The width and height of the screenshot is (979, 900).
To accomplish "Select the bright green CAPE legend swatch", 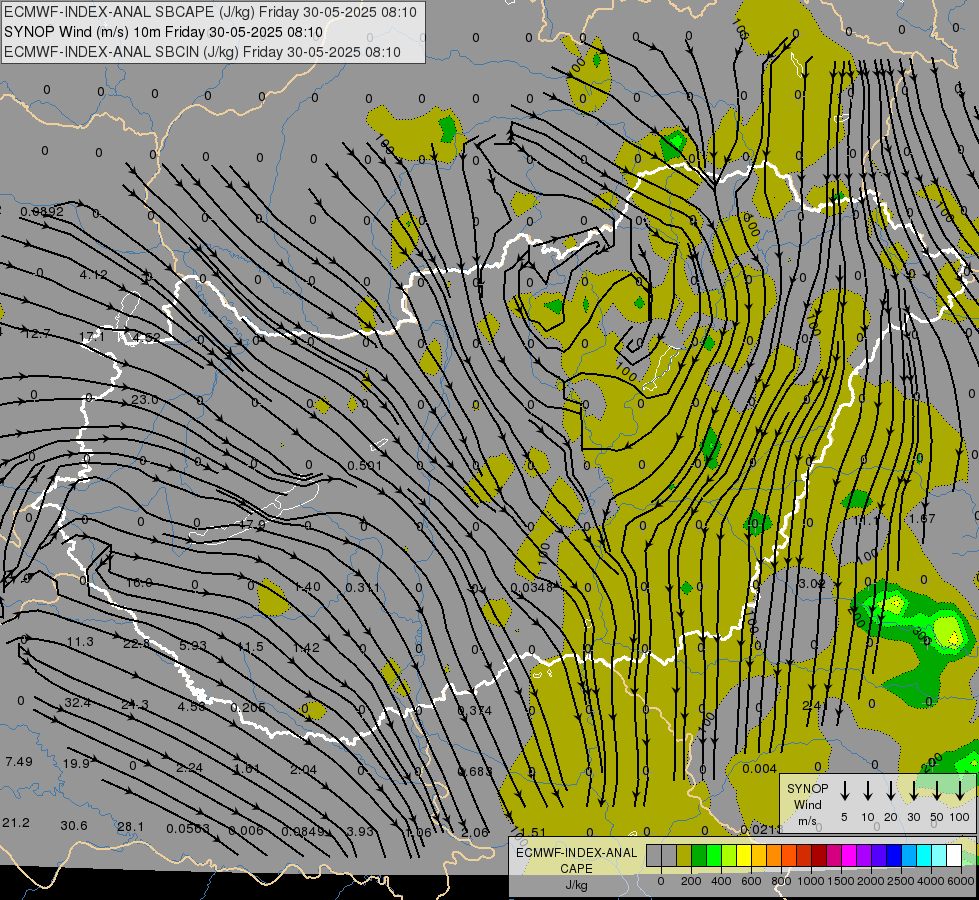I will [x=714, y=856].
